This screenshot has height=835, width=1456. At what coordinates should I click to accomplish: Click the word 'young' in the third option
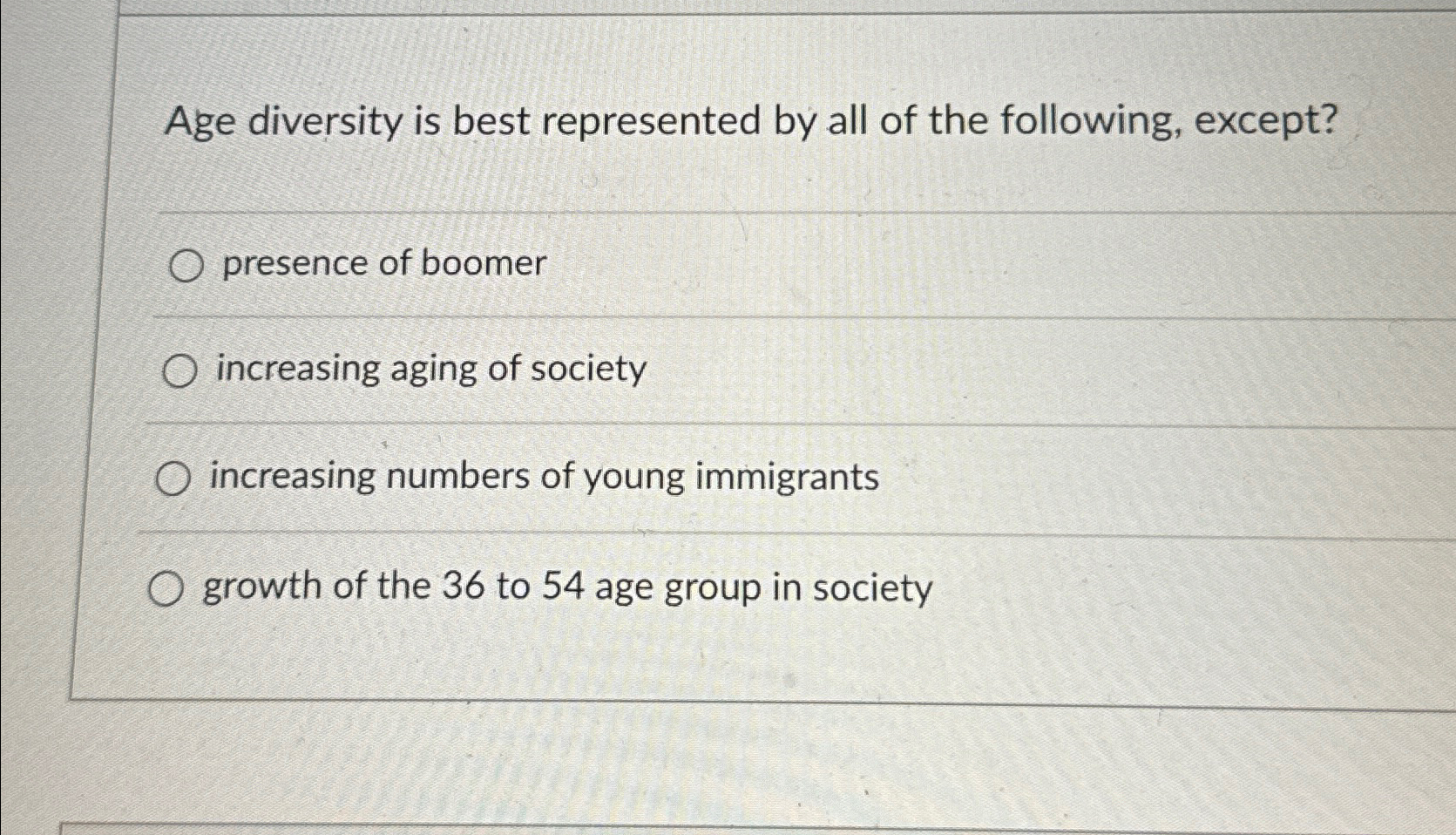pyautogui.click(x=633, y=479)
